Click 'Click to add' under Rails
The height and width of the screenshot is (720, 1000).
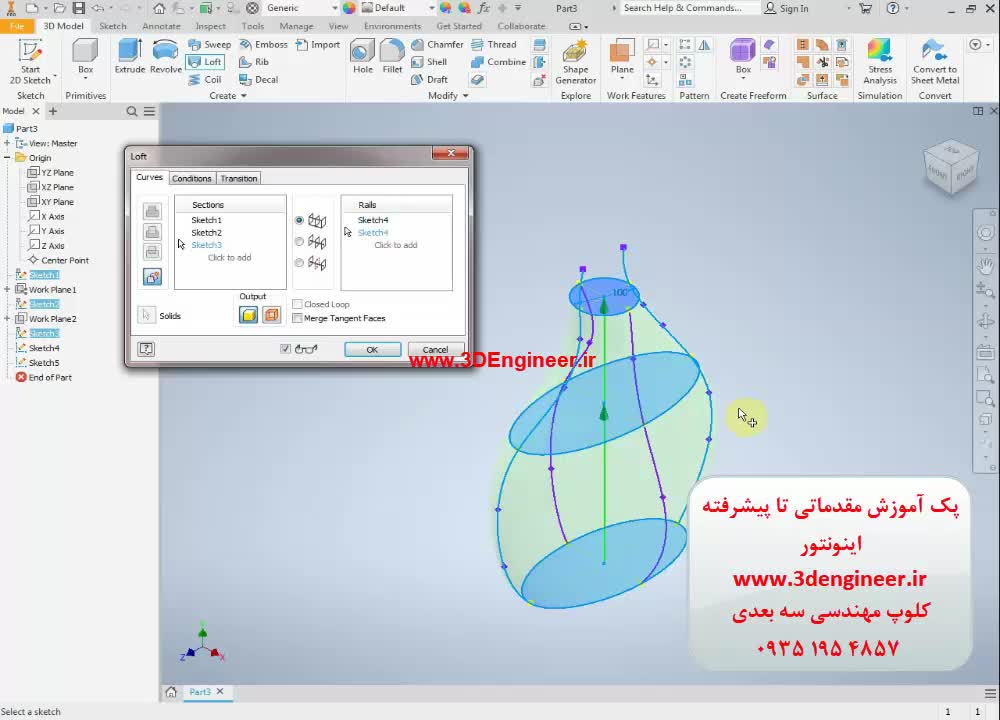pos(395,245)
